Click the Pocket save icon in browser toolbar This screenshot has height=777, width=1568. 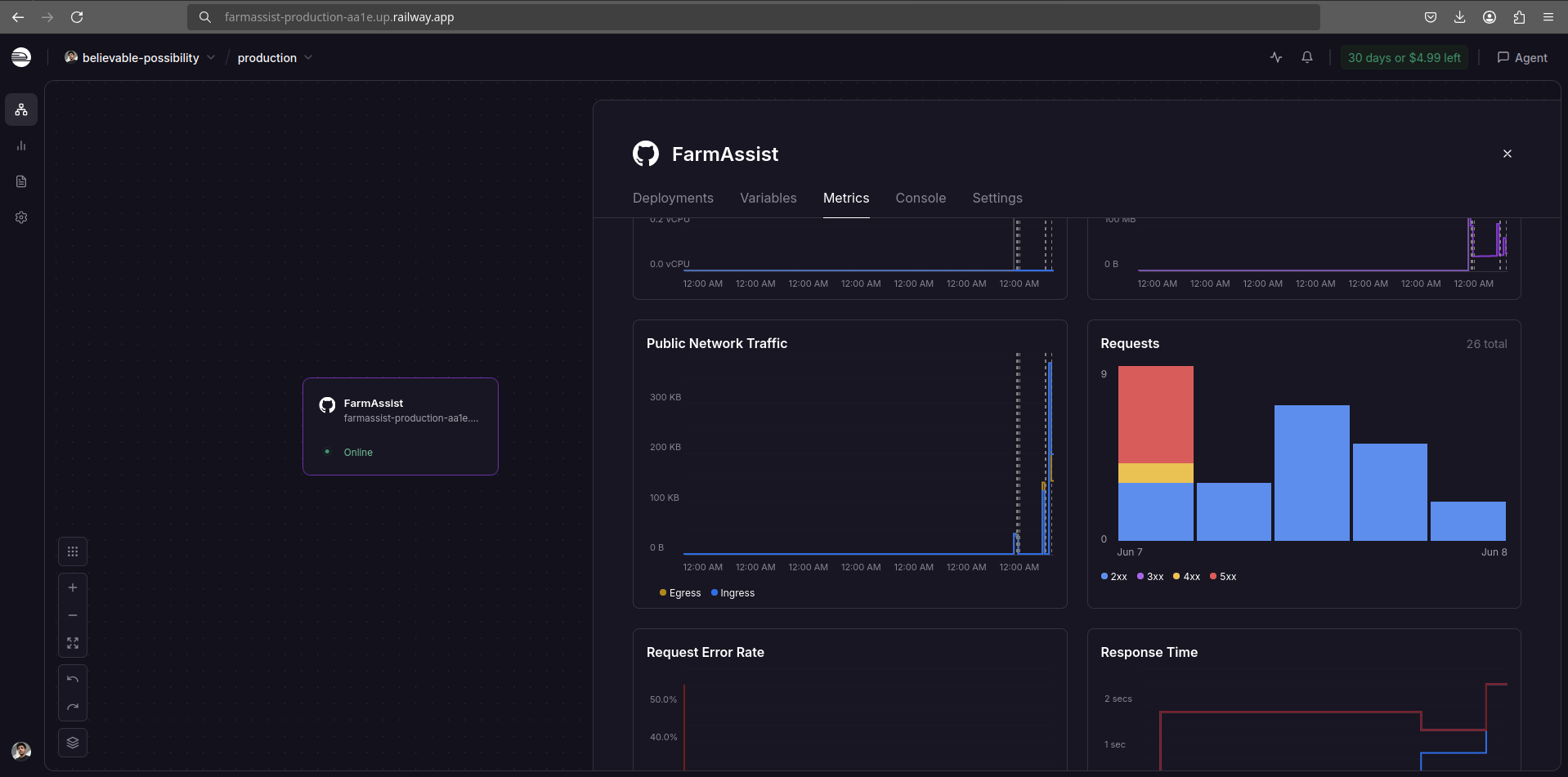(1431, 17)
